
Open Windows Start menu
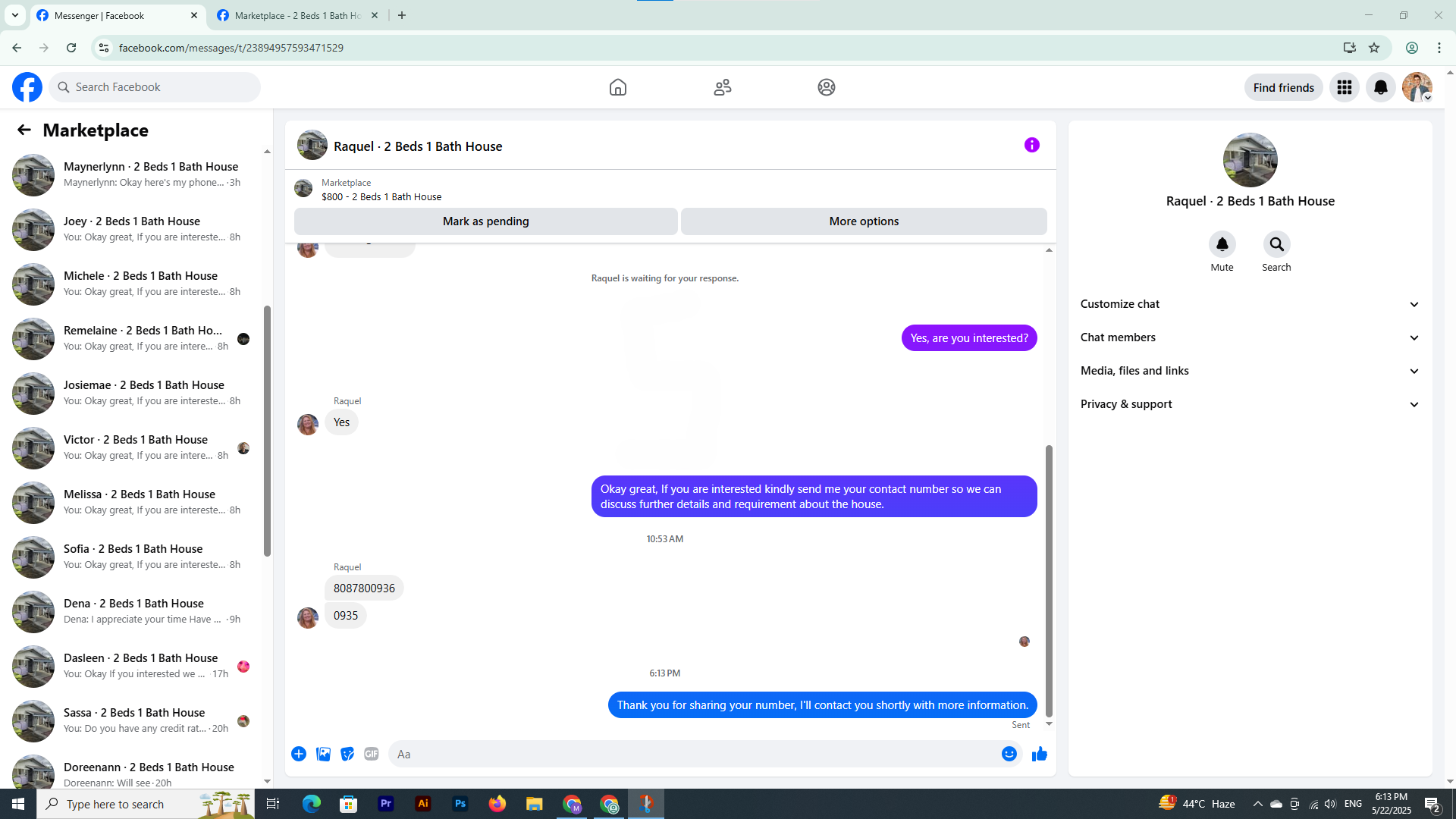(x=18, y=804)
